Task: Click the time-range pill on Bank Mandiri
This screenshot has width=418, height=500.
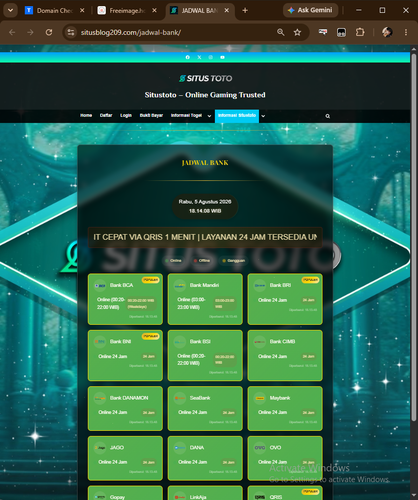Action: click(x=225, y=303)
